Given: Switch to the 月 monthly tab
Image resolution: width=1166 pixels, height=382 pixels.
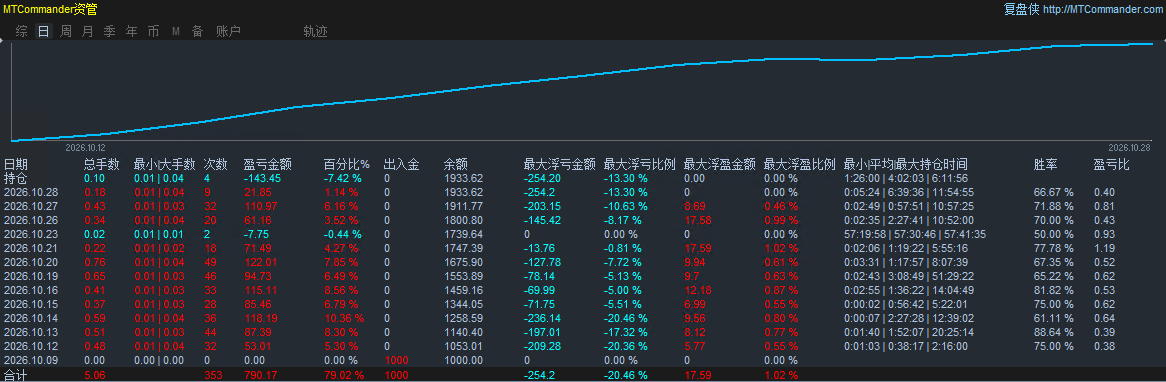Looking at the screenshot, I should coord(88,31).
